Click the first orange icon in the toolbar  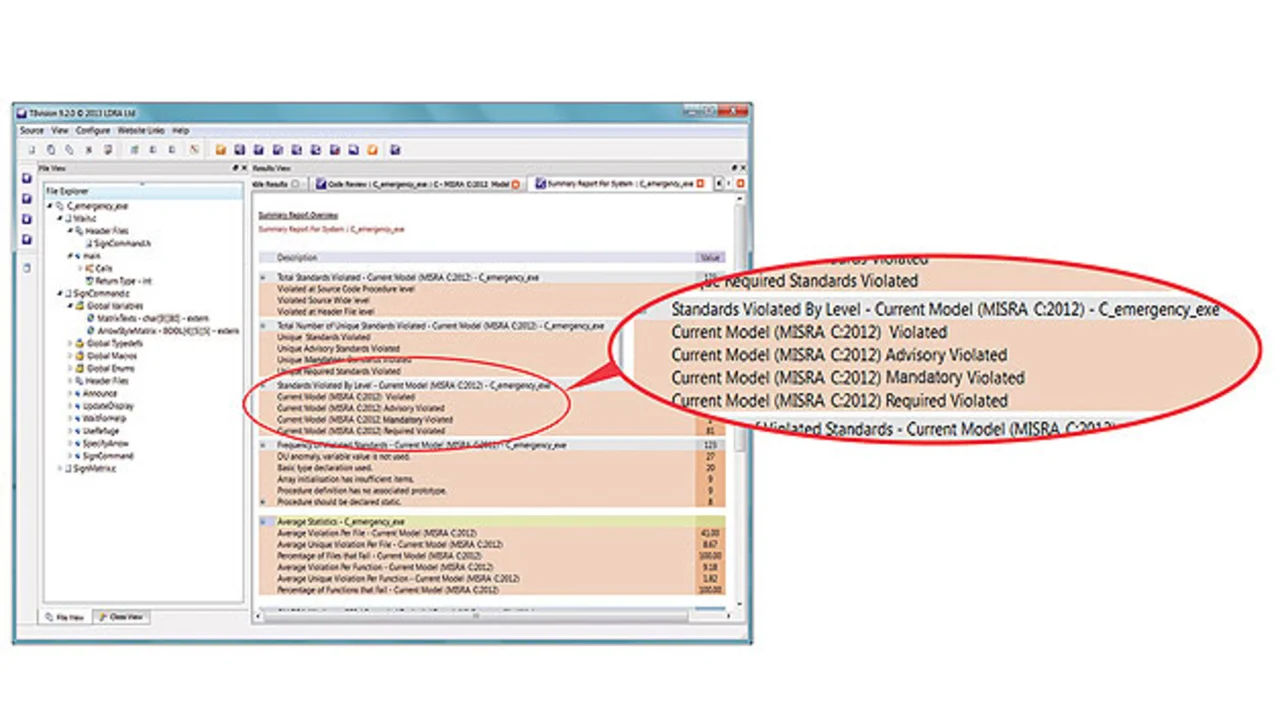[x=221, y=150]
